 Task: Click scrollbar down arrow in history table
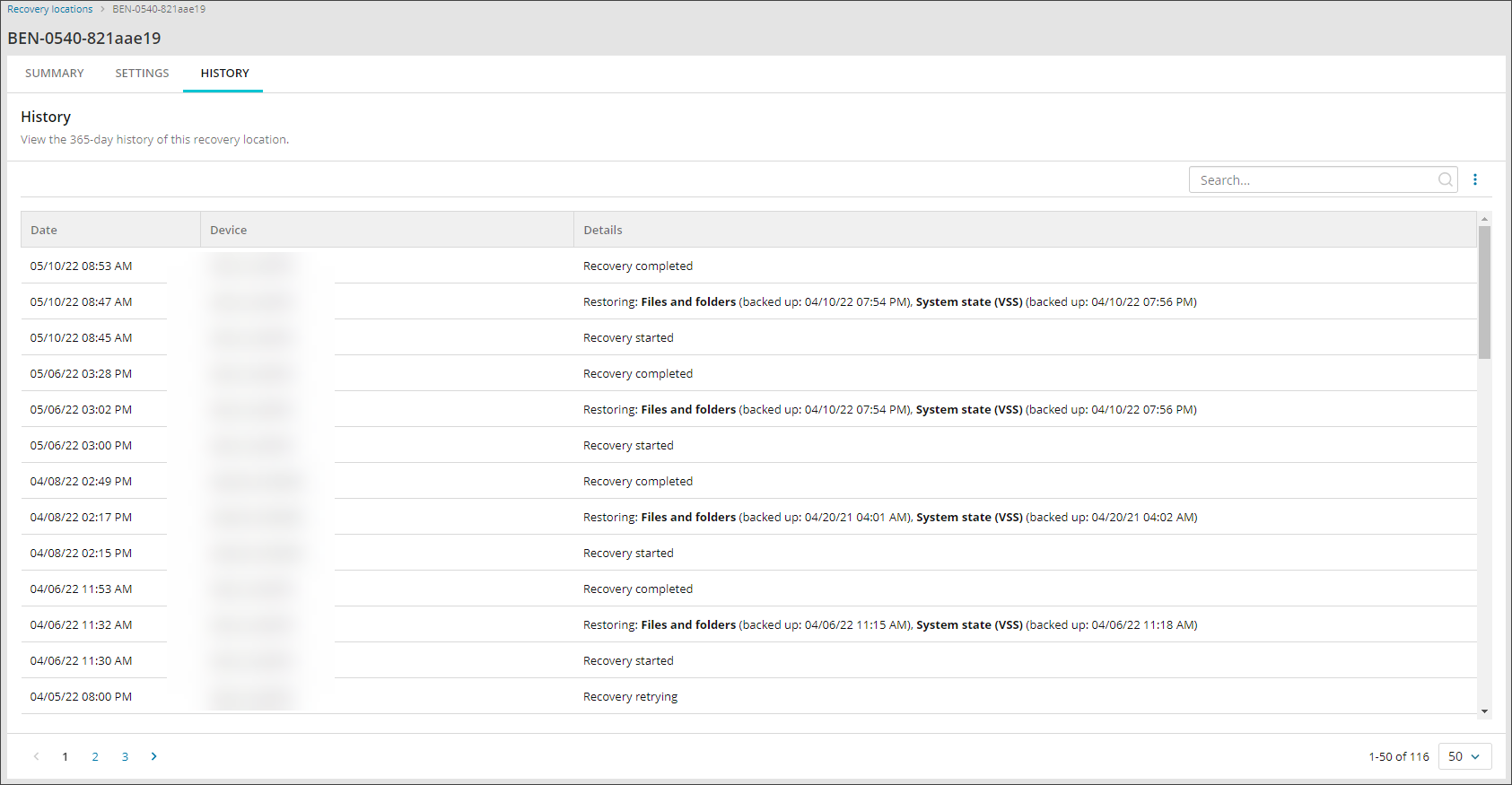click(1484, 711)
